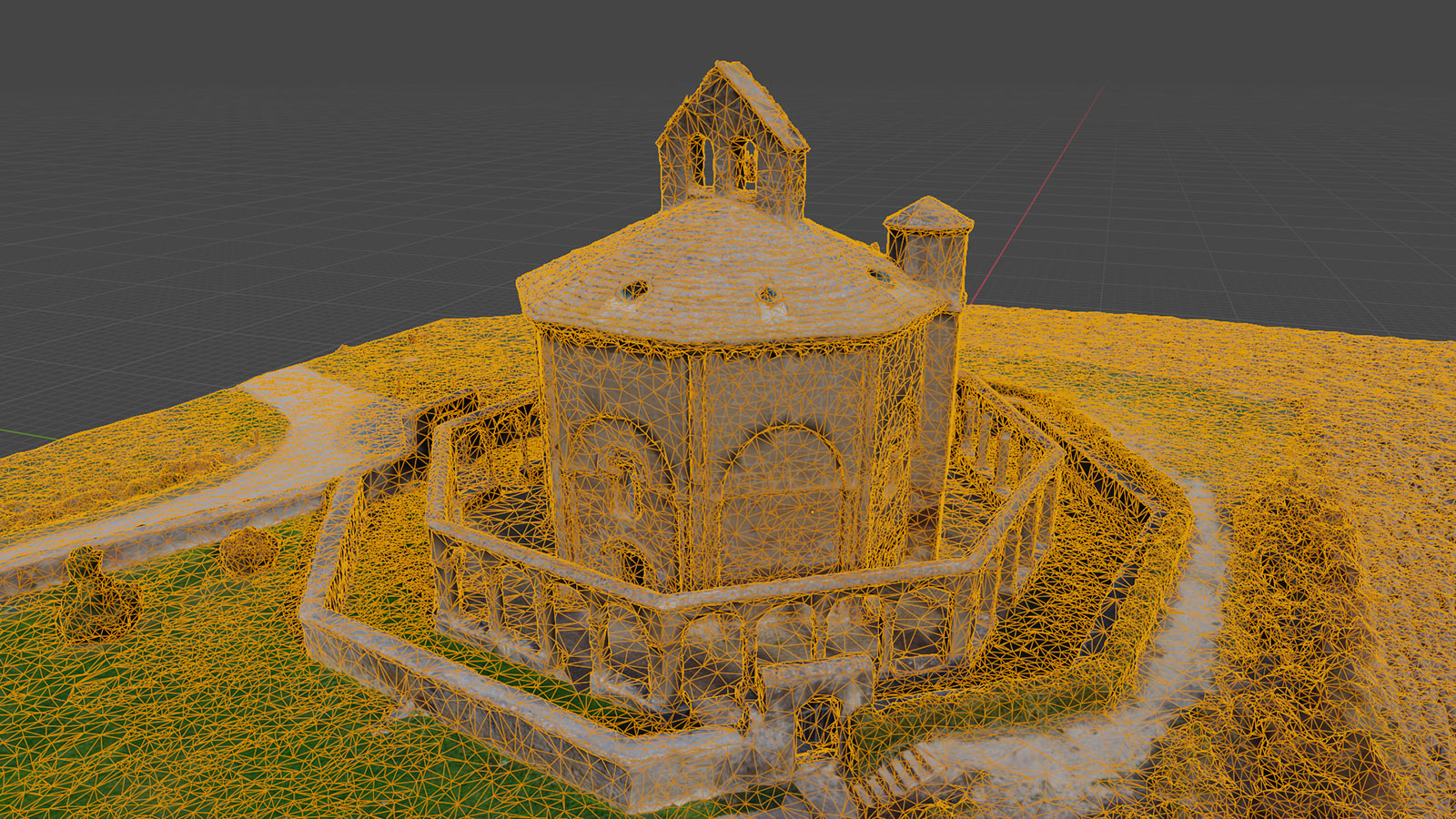Select the round bush nearest the left edge
This screenshot has height=819, width=1456.
pyautogui.click(x=98, y=601)
